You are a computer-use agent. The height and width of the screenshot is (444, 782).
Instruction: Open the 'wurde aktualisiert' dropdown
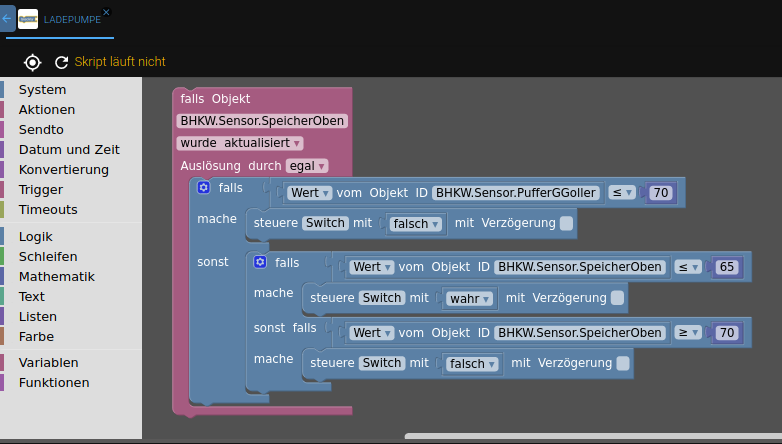tap(240, 143)
